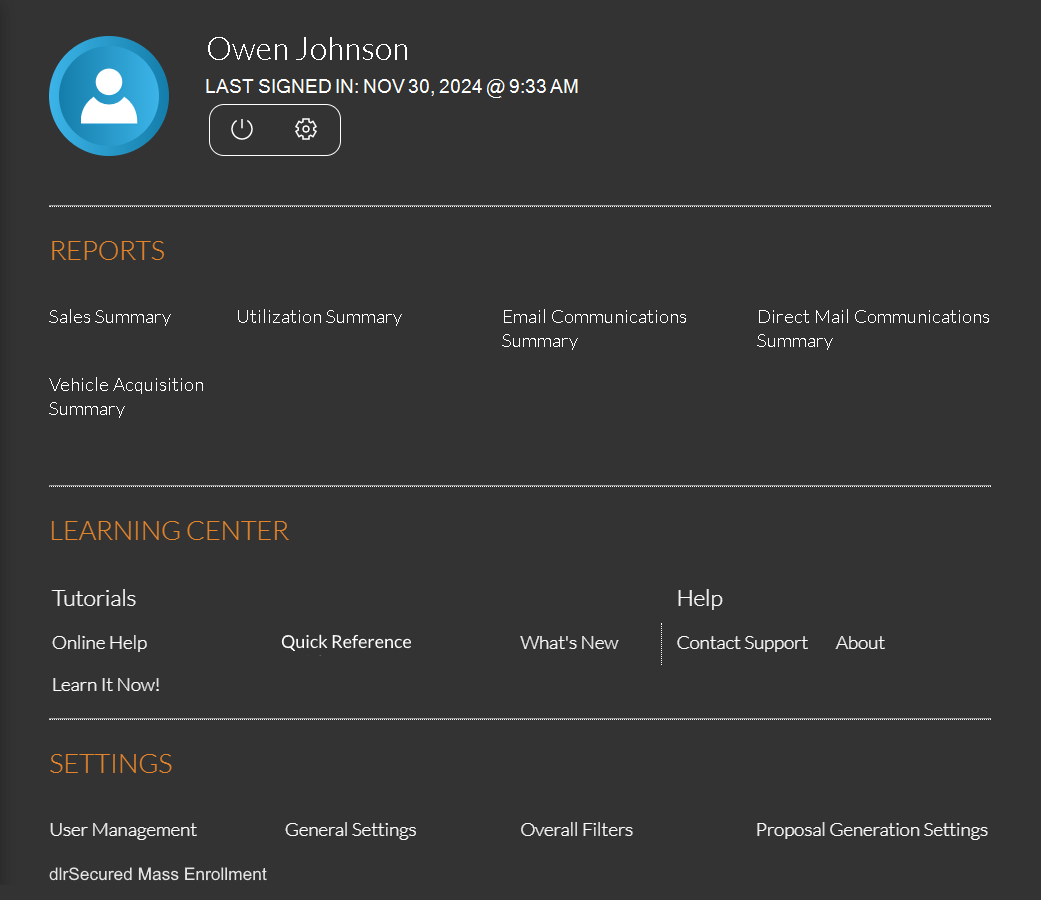Click the What's New link
This screenshot has height=900, width=1041.
pyautogui.click(x=569, y=643)
